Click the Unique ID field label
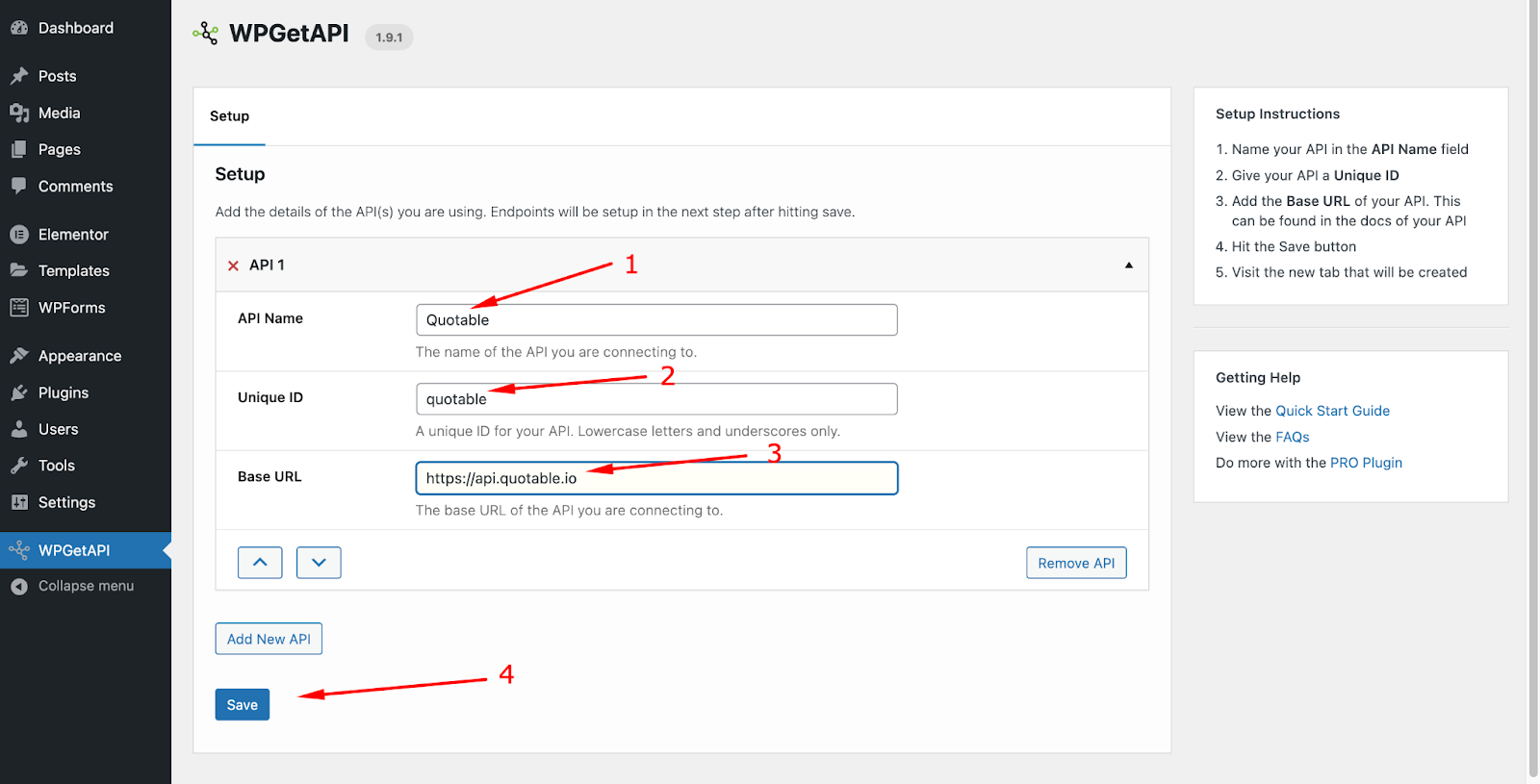This screenshot has width=1540, height=784. pos(270,397)
